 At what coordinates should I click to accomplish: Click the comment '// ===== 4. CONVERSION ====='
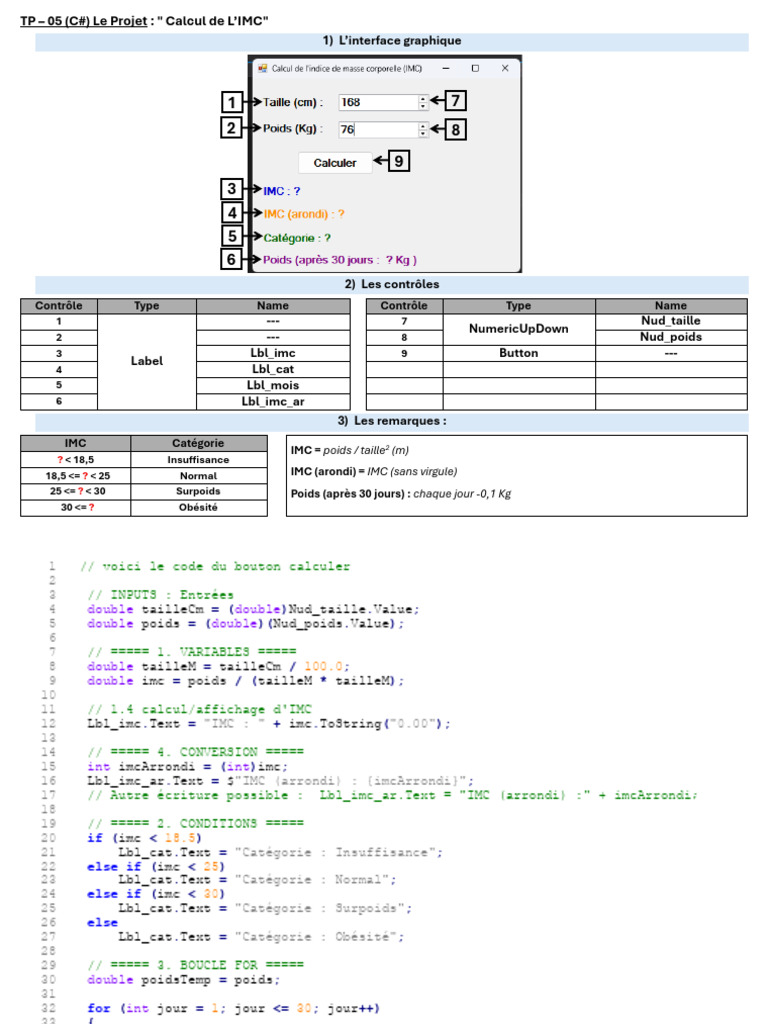pyautogui.click(x=196, y=752)
